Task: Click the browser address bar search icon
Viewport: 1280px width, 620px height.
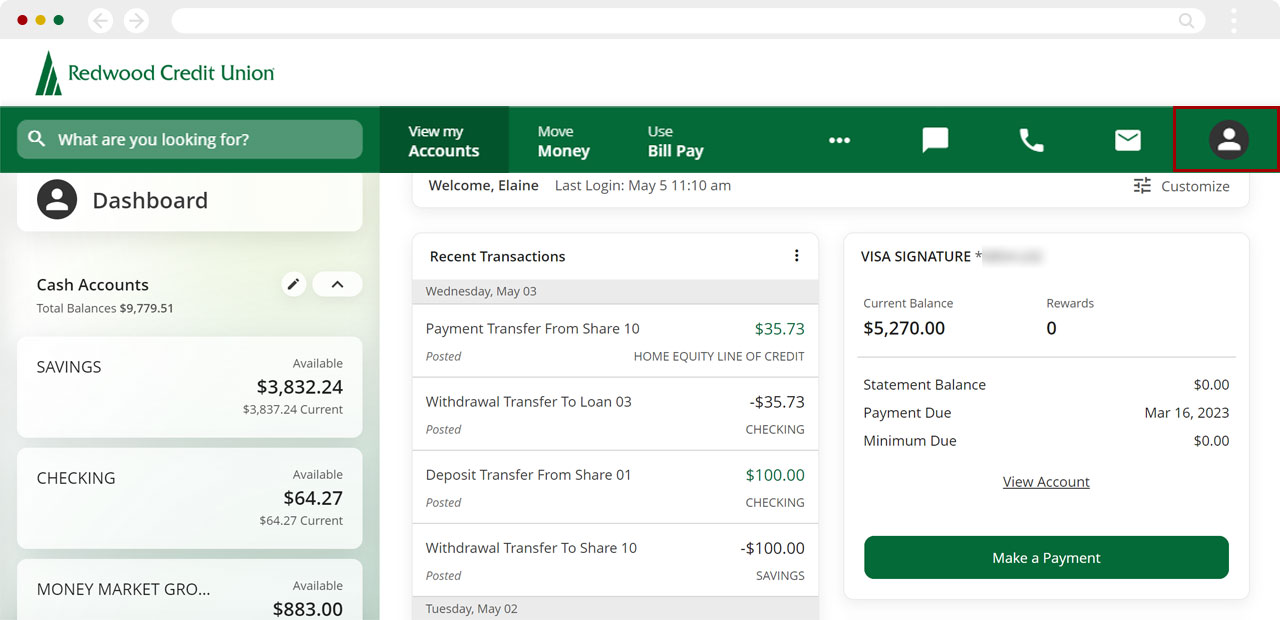Action: 1186,20
